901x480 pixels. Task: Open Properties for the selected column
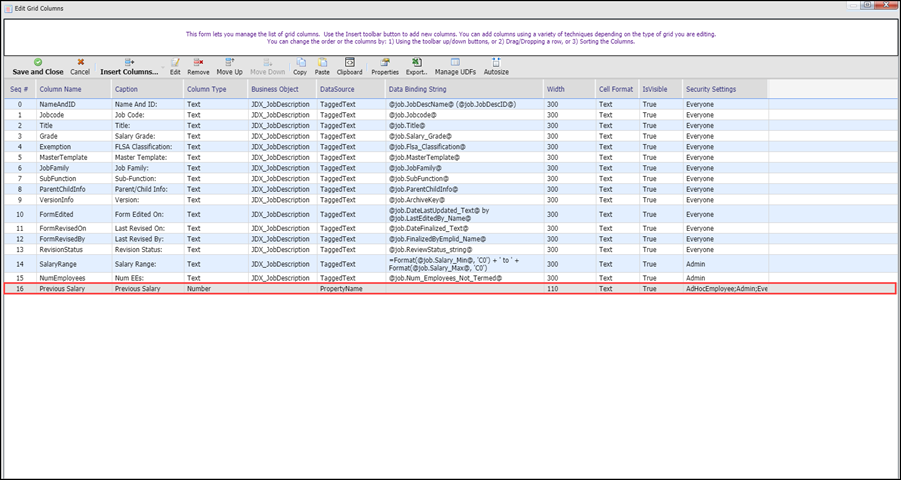pos(385,67)
